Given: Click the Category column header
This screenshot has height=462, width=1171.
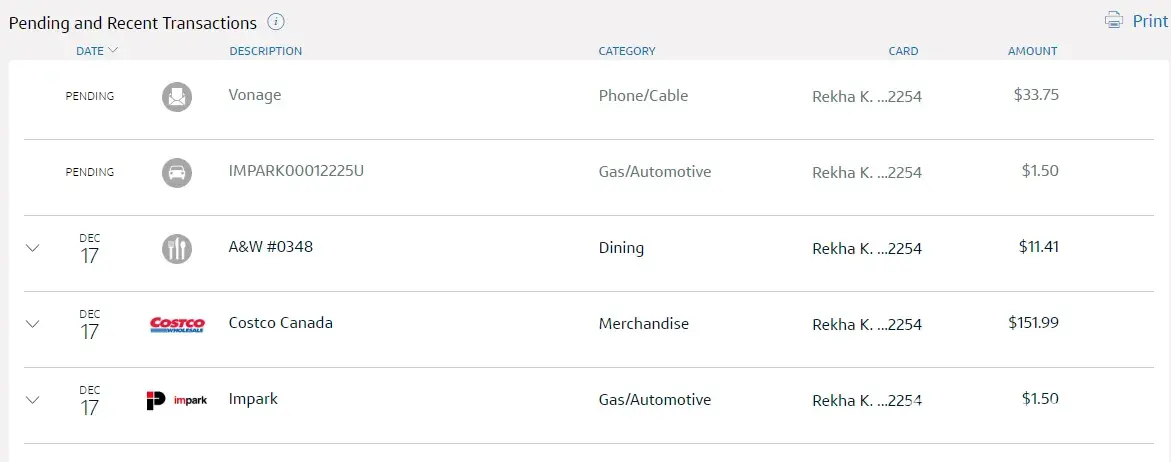Looking at the screenshot, I should coord(627,51).
